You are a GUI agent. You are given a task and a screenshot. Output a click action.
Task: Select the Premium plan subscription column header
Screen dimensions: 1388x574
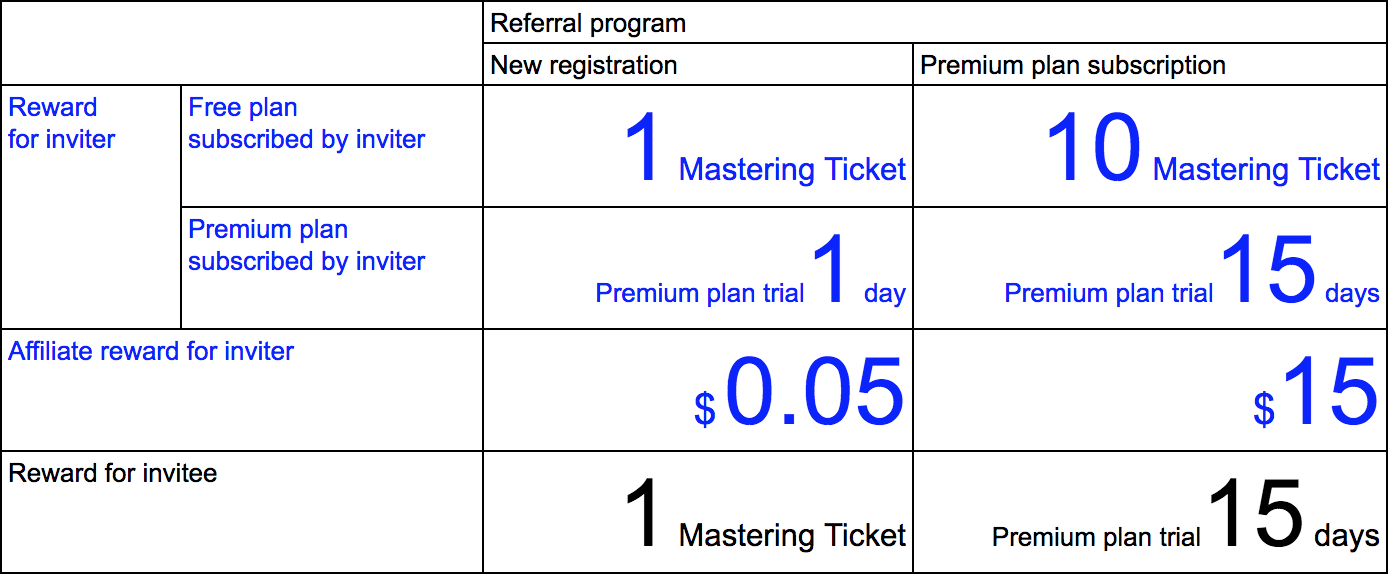(1150, 65)
